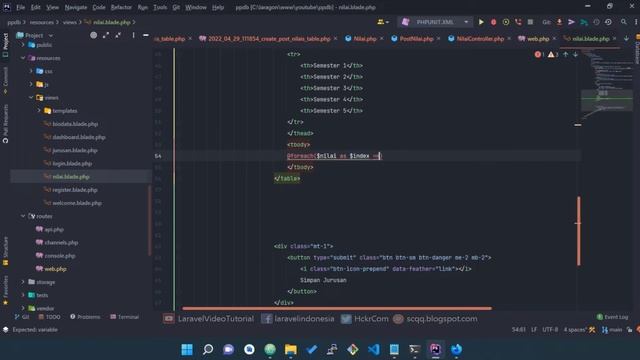Open the PHPUNIT.XML run configuration dropdown
Image resolution: width=640 pixels, height=360 pixels.
coord(435,22)
